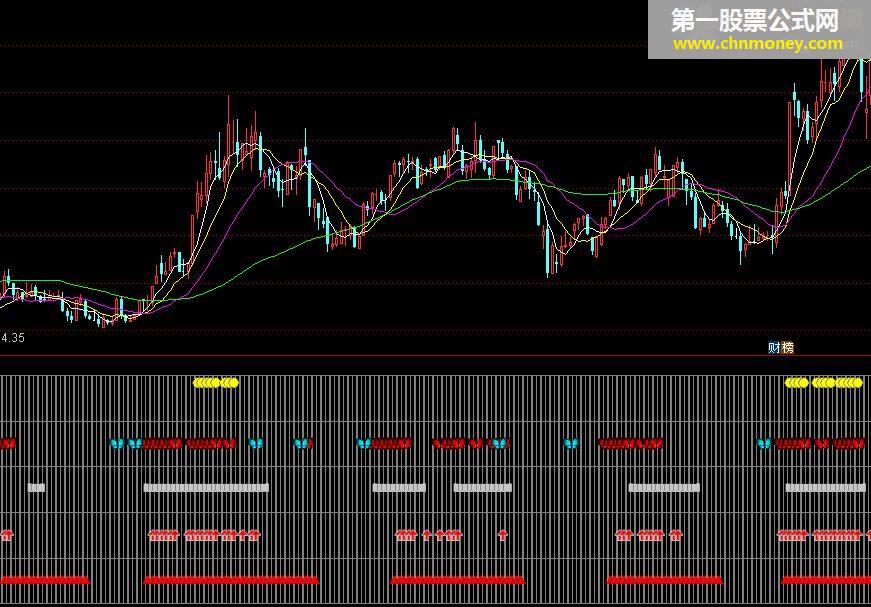871x607 pixels.
Task: Click the left yellow circle signal cluster
Action: [216, 383]
